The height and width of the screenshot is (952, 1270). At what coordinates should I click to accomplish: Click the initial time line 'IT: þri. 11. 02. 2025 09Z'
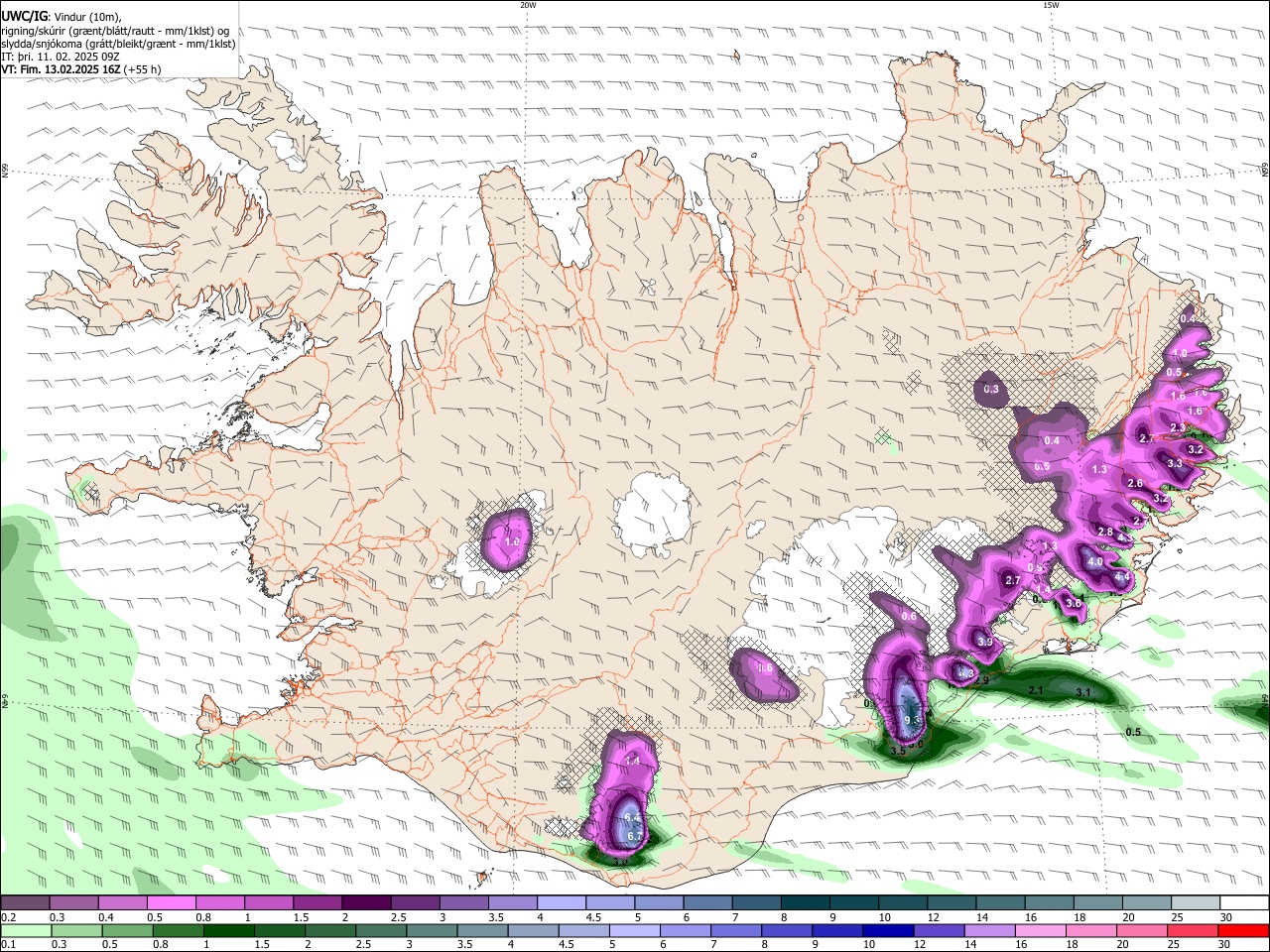click(x=60, y=57)
